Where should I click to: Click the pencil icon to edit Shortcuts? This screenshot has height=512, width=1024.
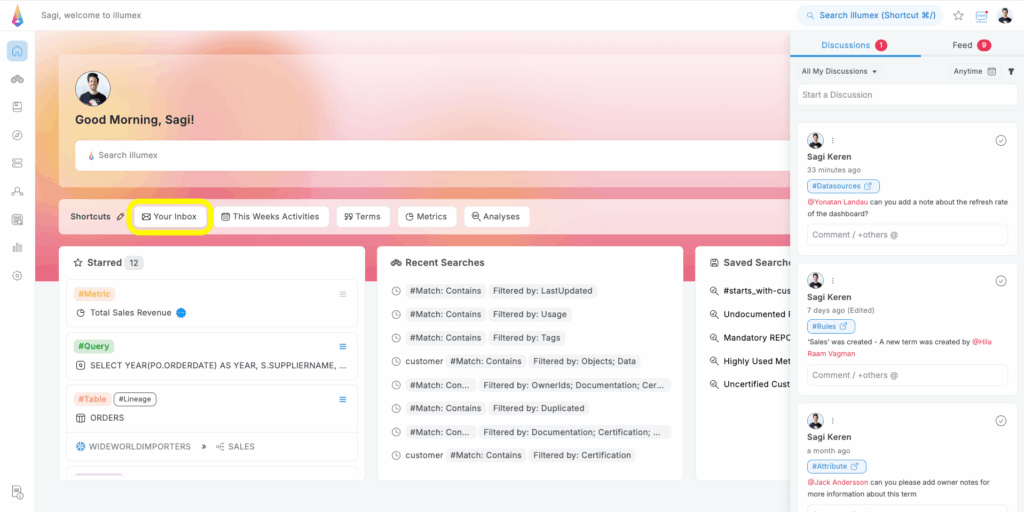121,217
